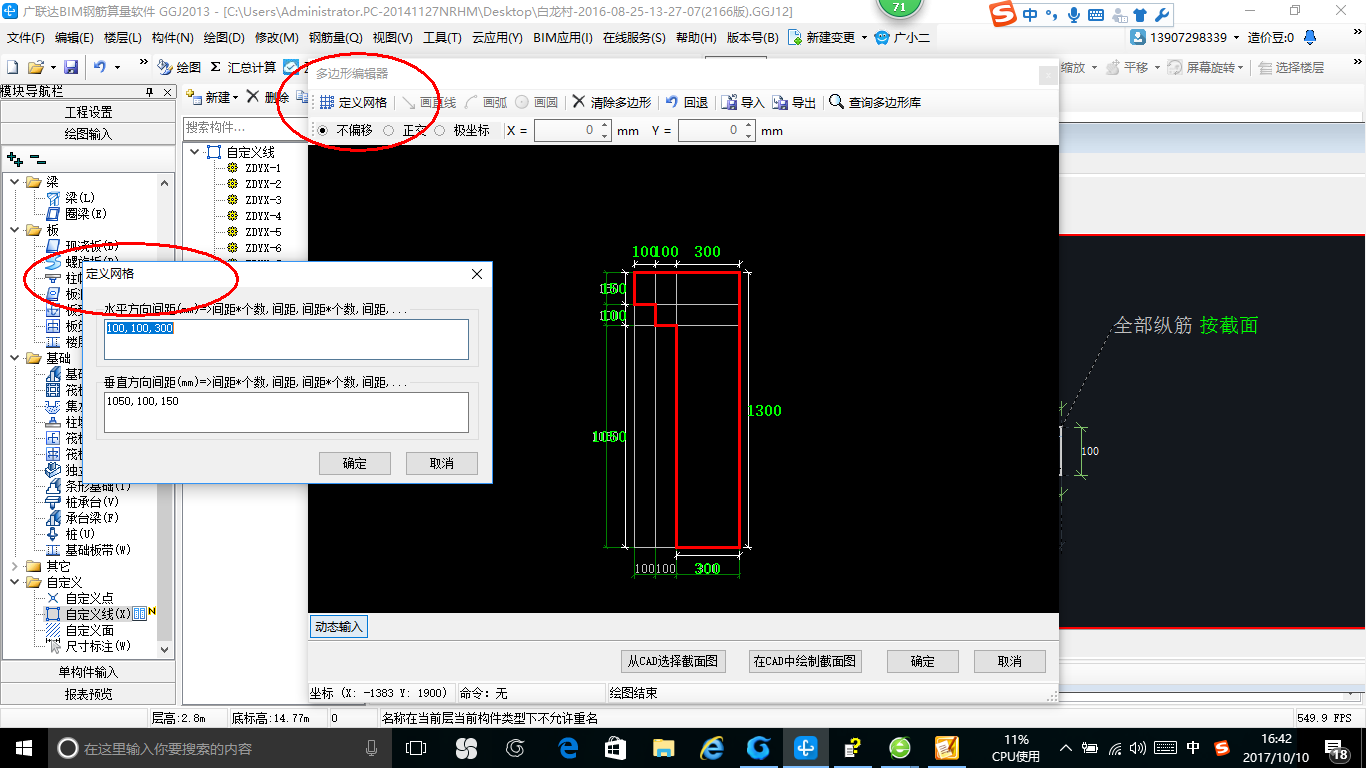Click the save disk icon
The height and width of the screenshot is (768, 1366).
(71, 67)
